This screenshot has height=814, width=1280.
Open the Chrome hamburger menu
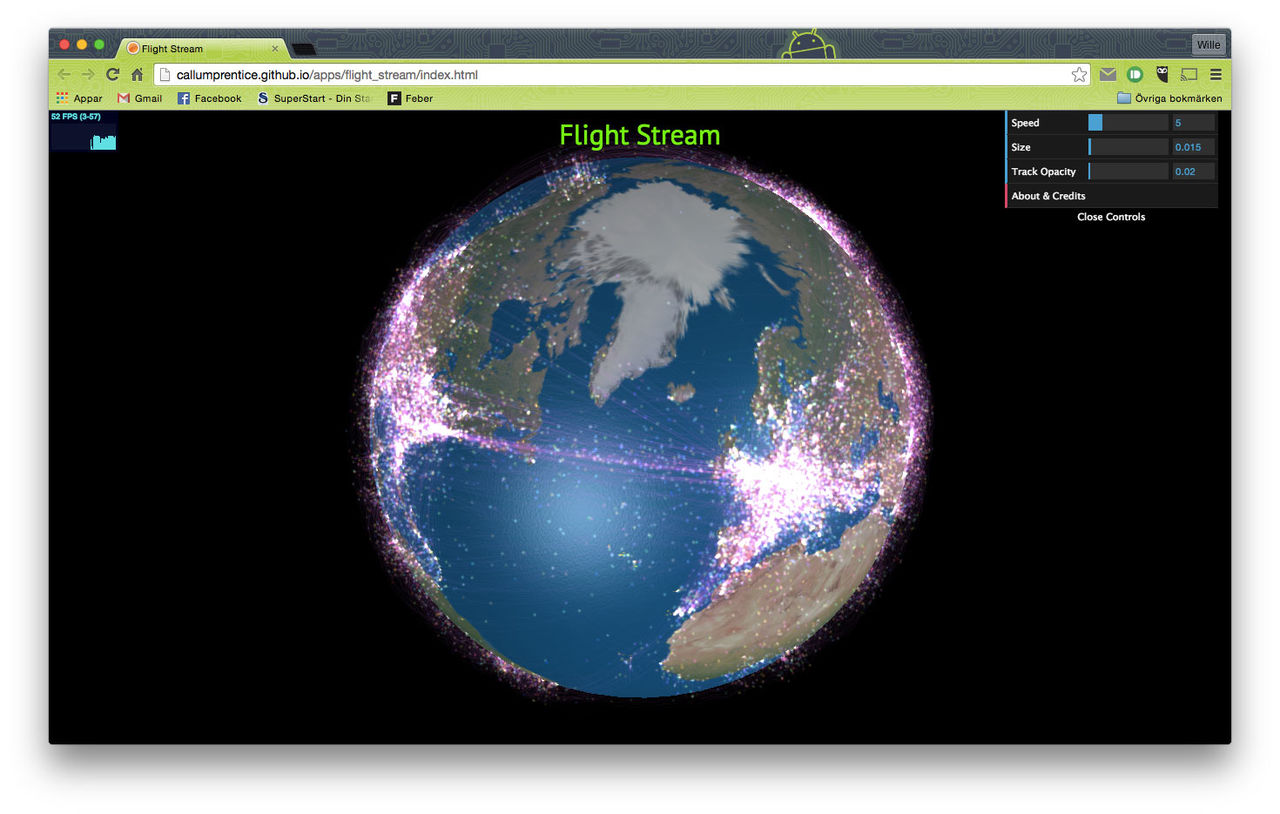coord(1216,75)
